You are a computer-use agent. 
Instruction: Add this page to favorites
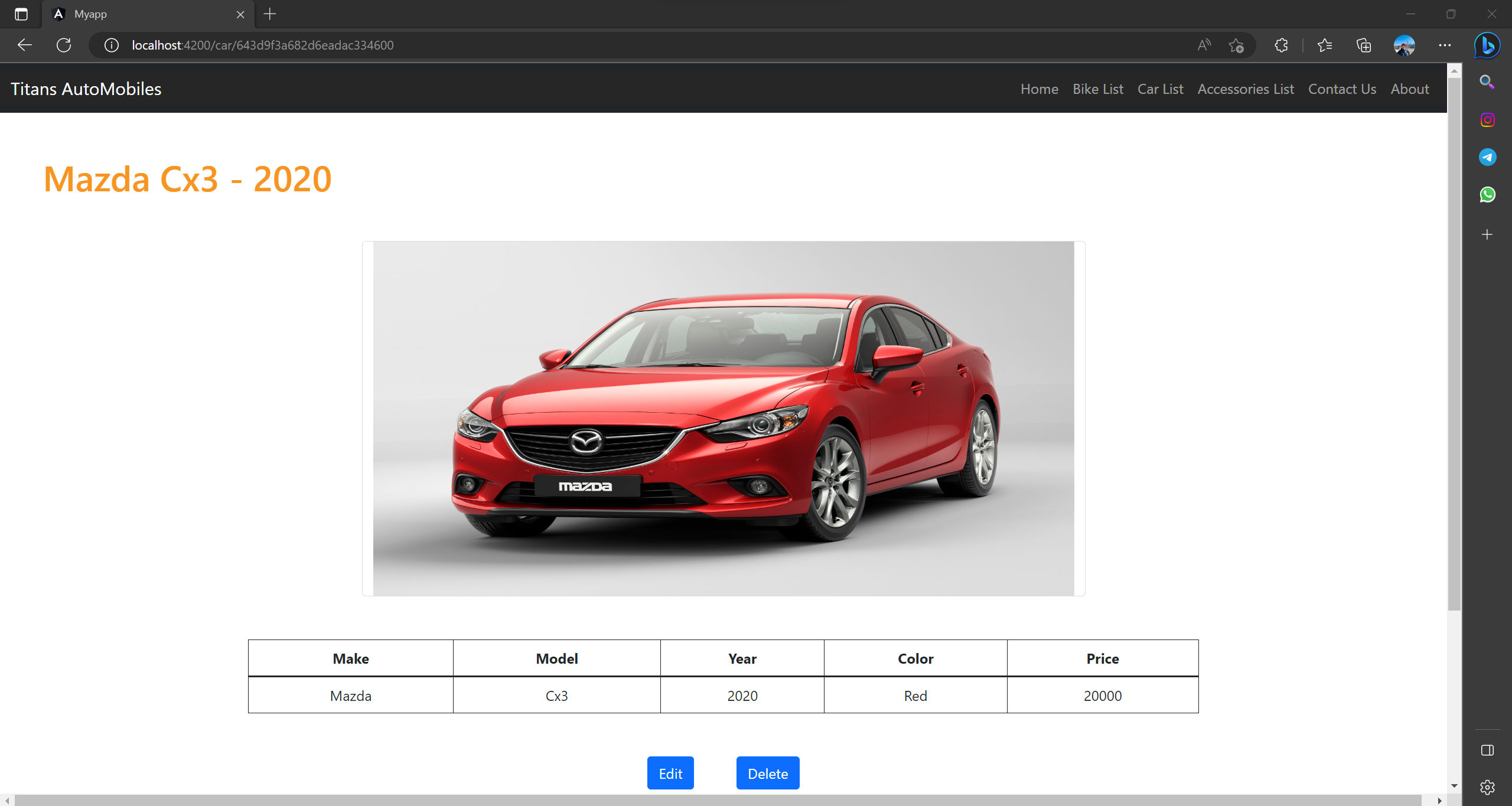[x=1236, y=45]
